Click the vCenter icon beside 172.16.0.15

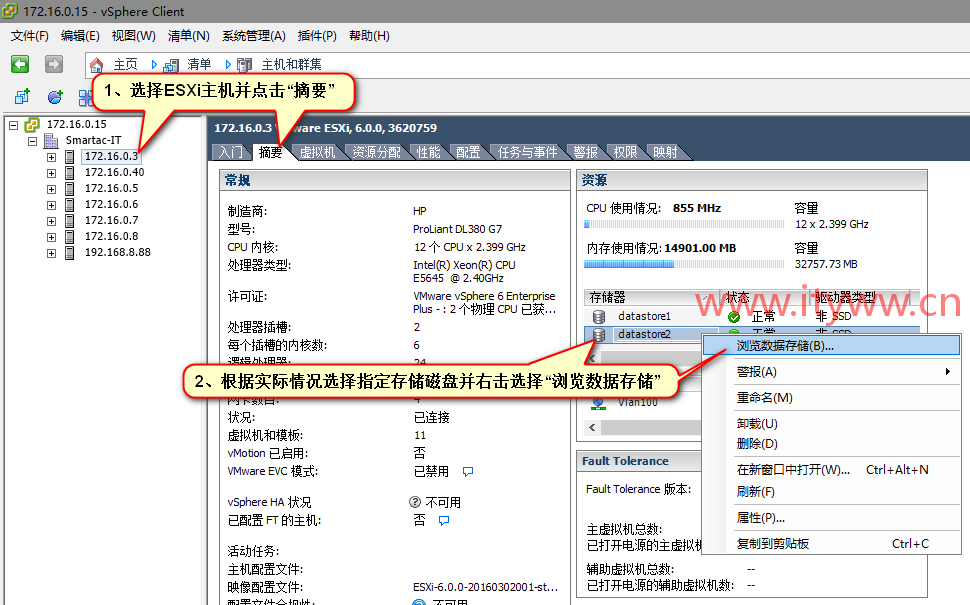pyautogui.click(x=32, y=125)
